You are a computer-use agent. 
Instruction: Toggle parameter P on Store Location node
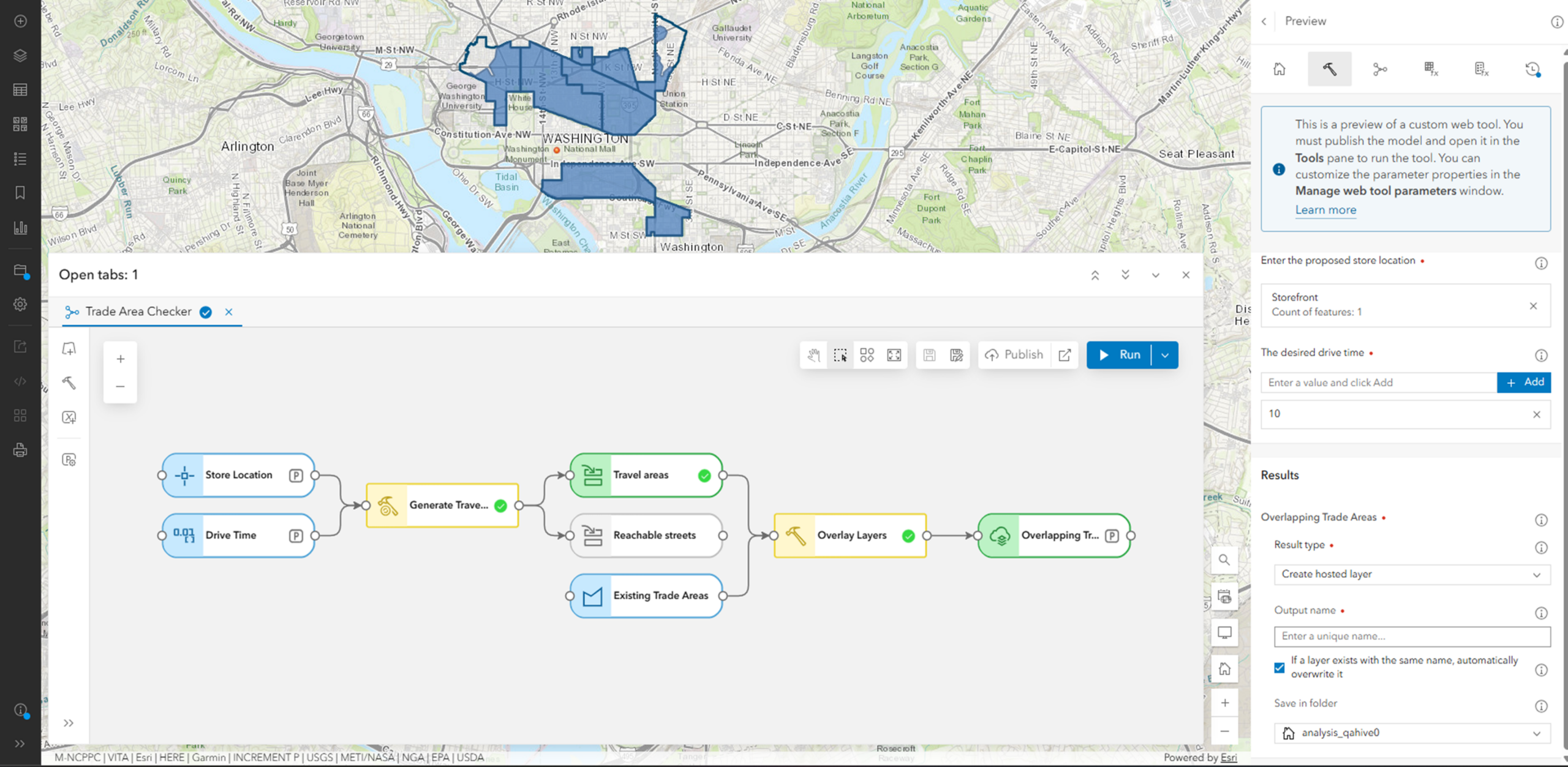296,475
